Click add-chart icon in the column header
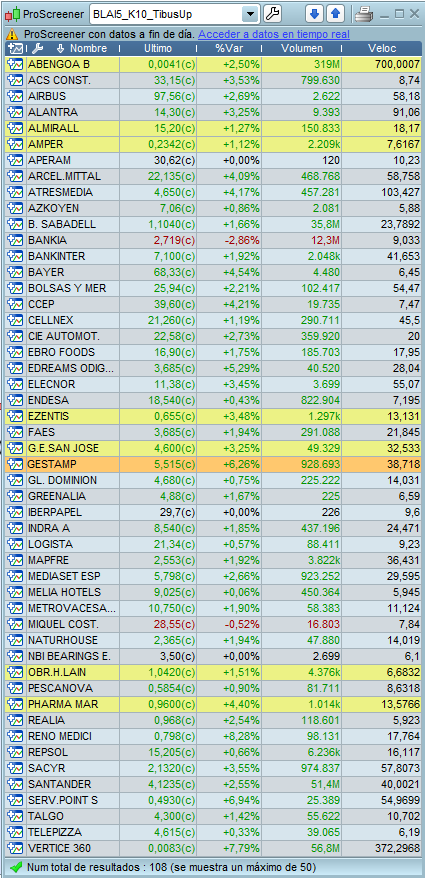Screen dimensions: 425x878 (x=16, y=48)
